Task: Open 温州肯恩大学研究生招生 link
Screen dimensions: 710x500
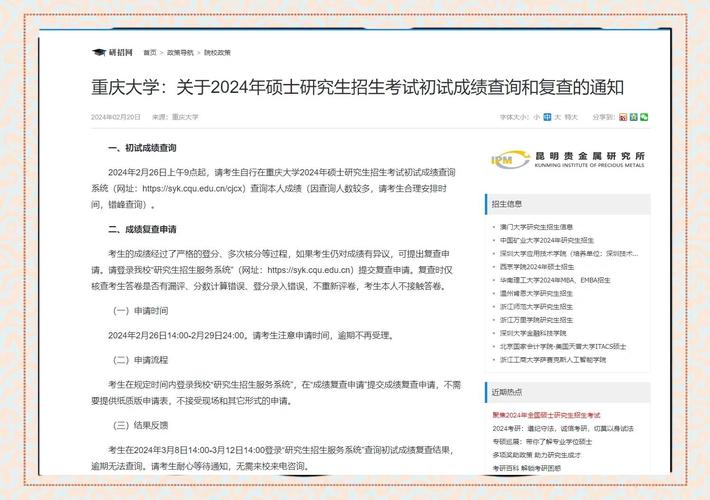Action: (x=536, y=293)
